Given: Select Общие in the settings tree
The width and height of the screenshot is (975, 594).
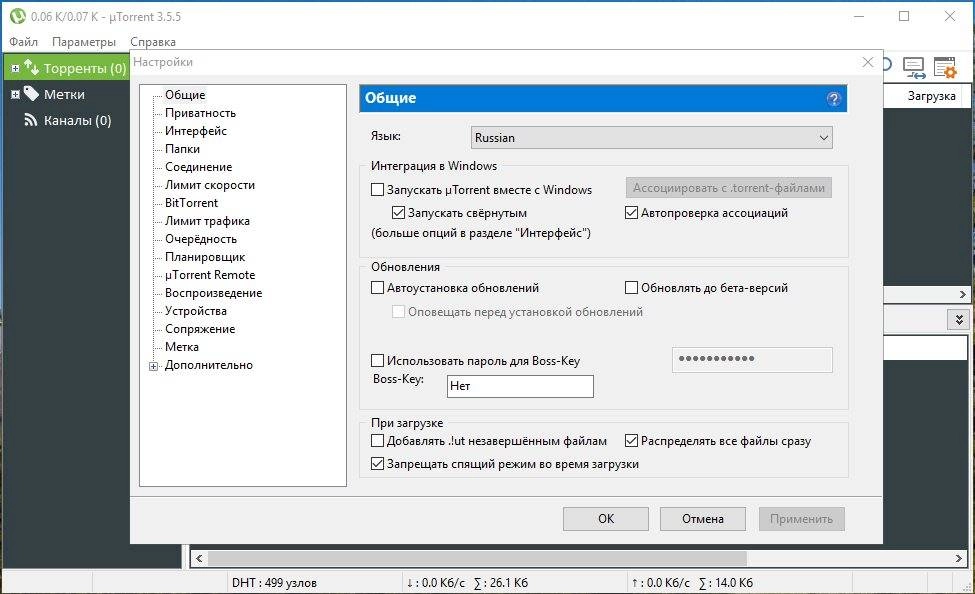Looking at the screenshot, I should [x=185, y=95].
